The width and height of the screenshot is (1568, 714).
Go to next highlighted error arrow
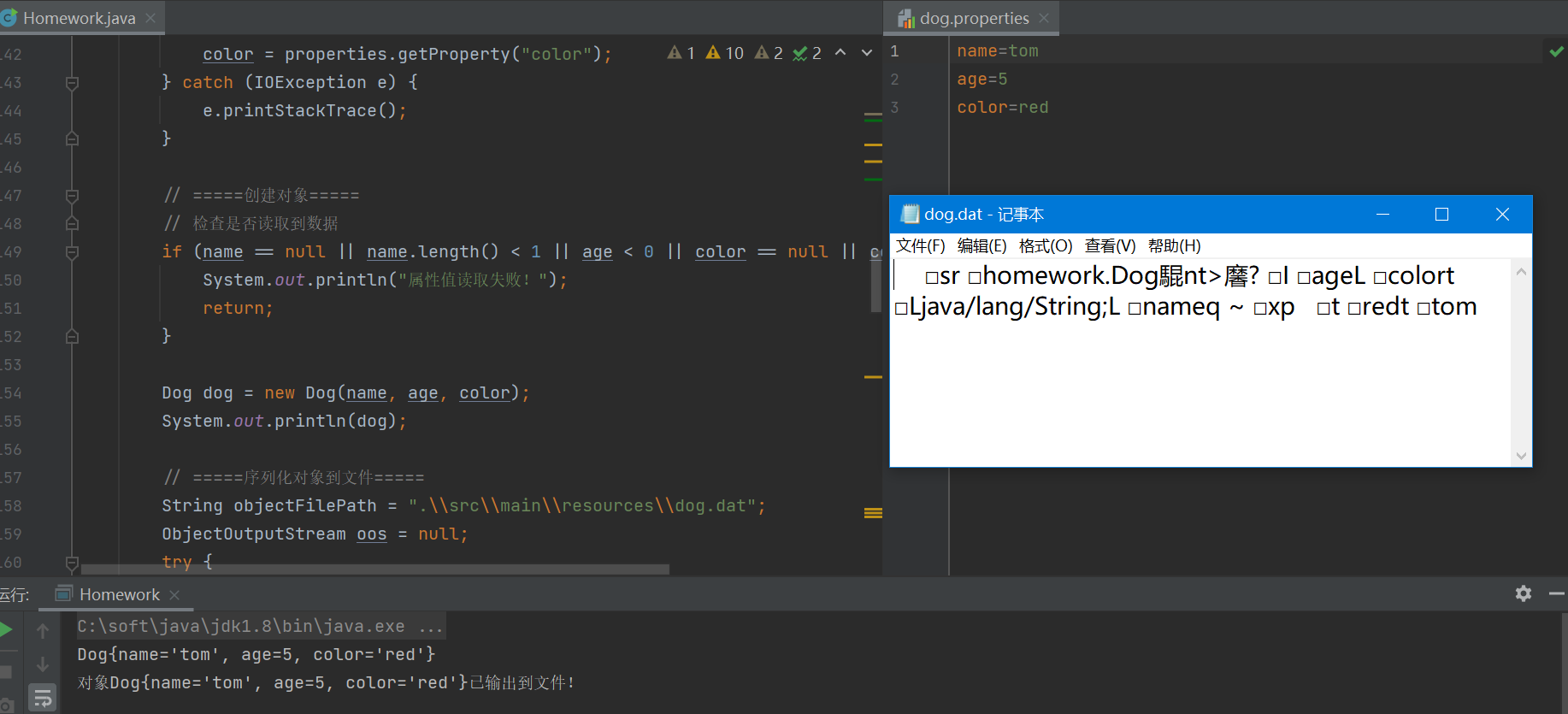[x=867, y=53]
